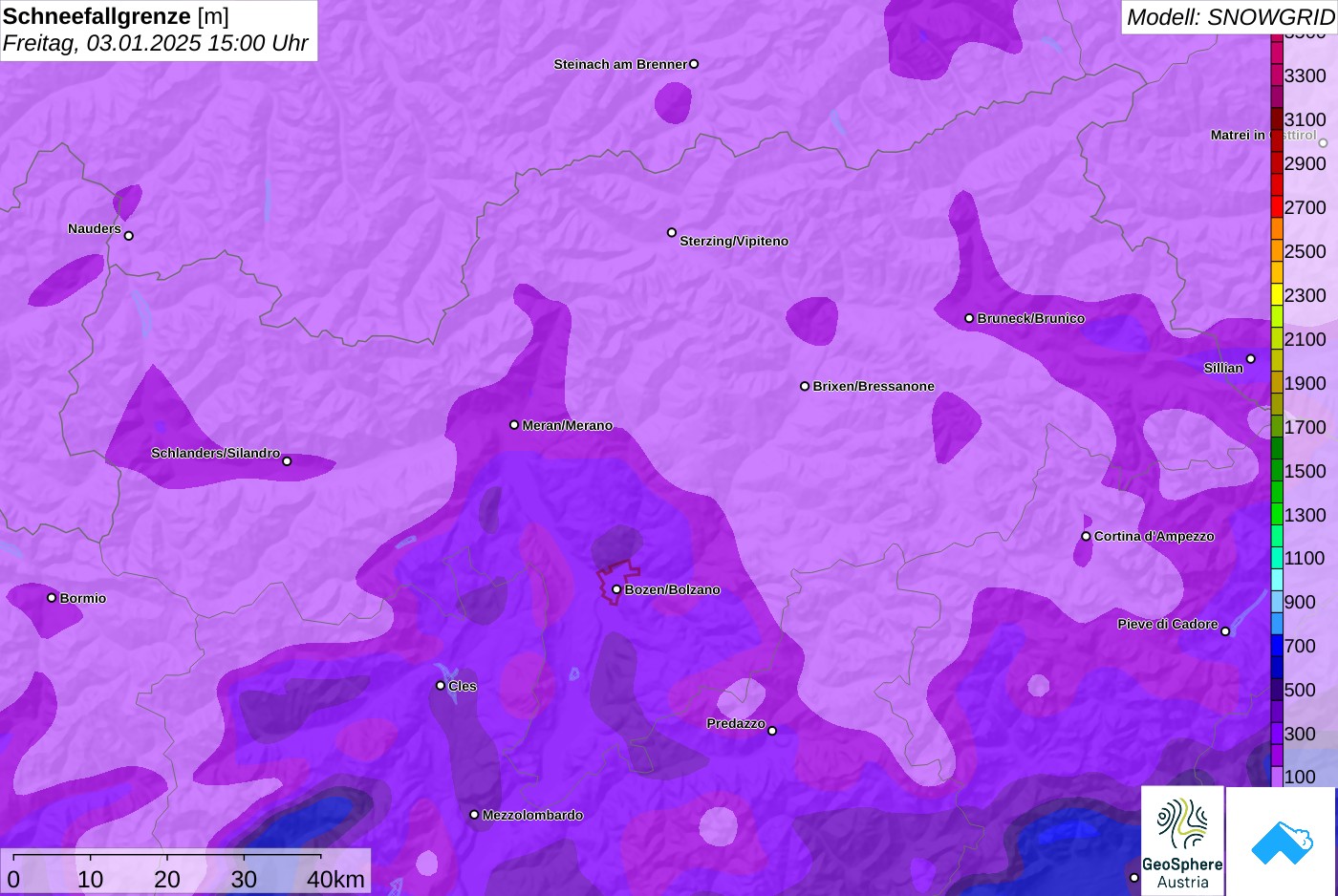This screenshot has height=896, width=1338.
Task: Select the 1700 legend value
Action: click(x=1306, y=427)
